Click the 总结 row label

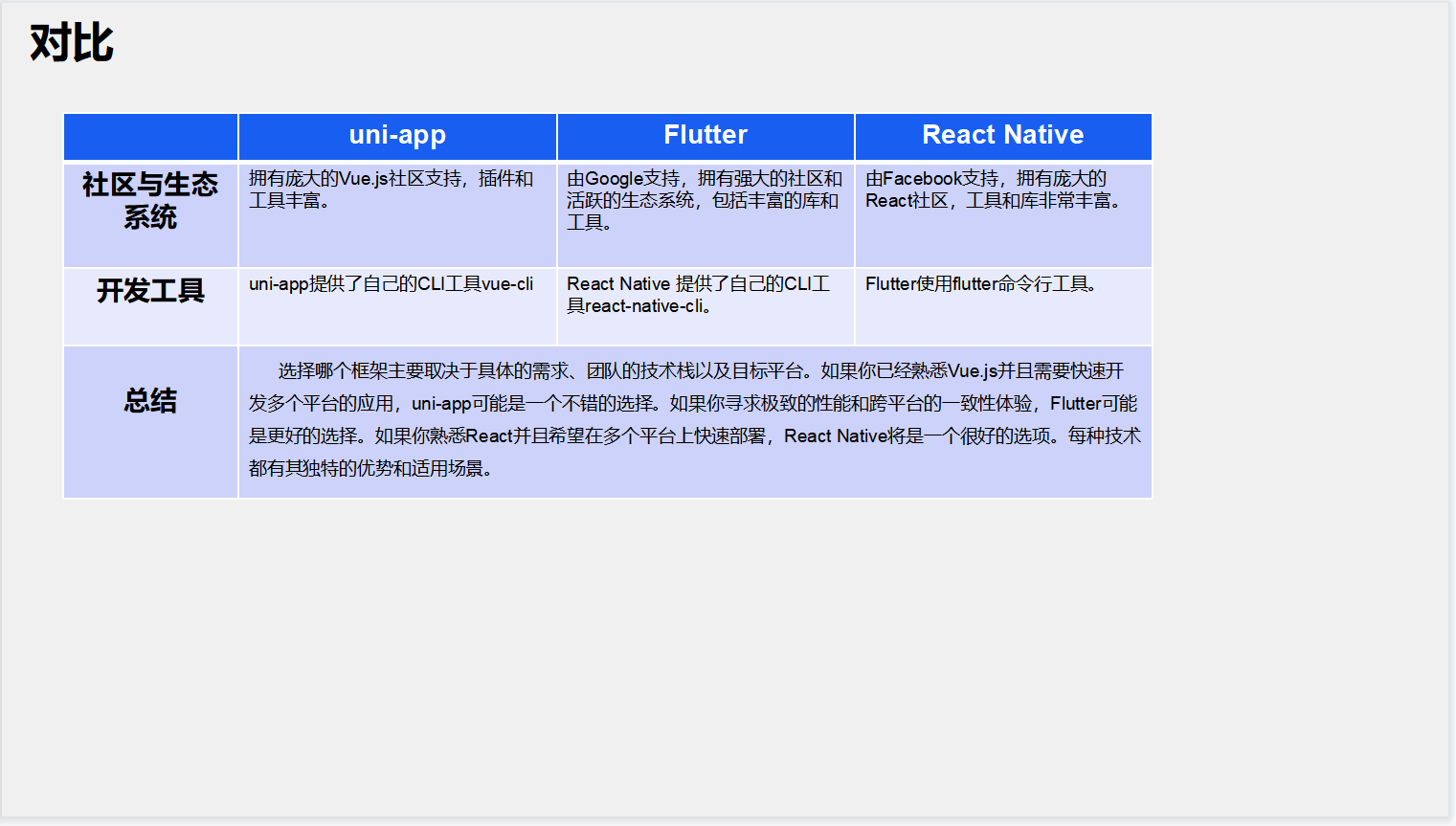pos(150,402)
